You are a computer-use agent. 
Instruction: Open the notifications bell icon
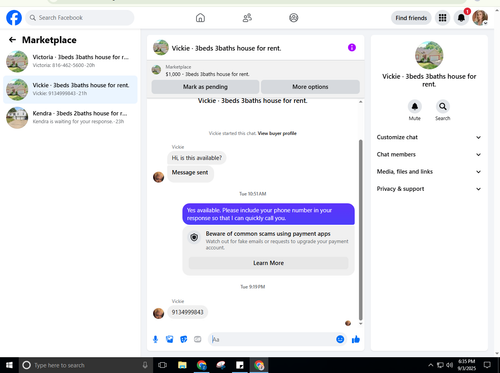coord(461,18)
